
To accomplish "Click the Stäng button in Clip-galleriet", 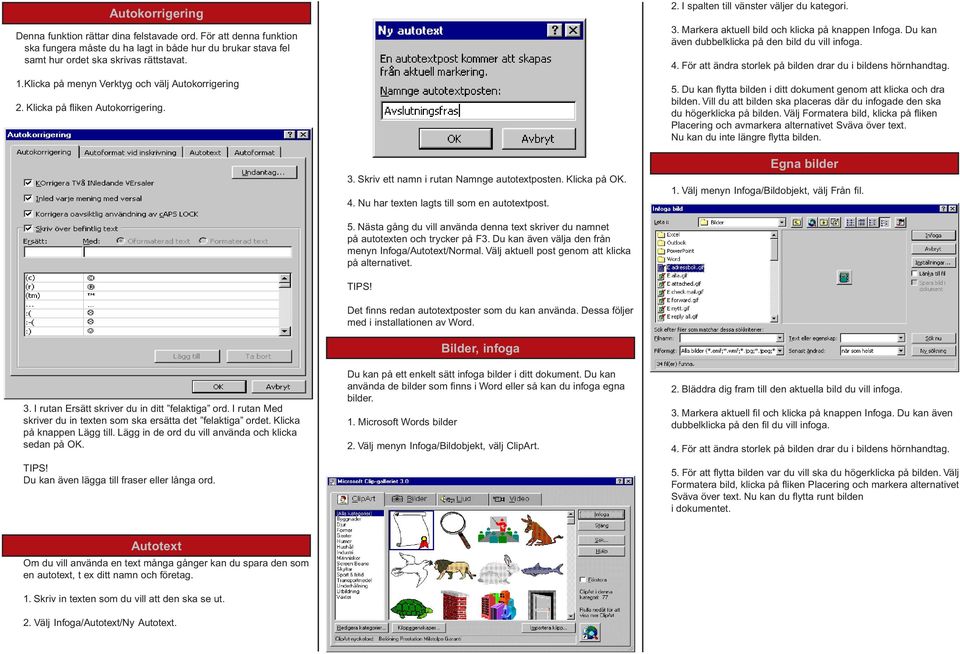I will [x=602, y=526].
